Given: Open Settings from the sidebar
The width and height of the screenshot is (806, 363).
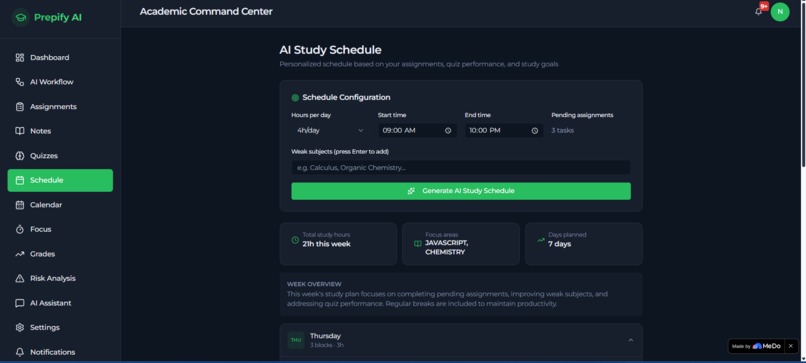Looking at the screenshot, I should 60,328.
